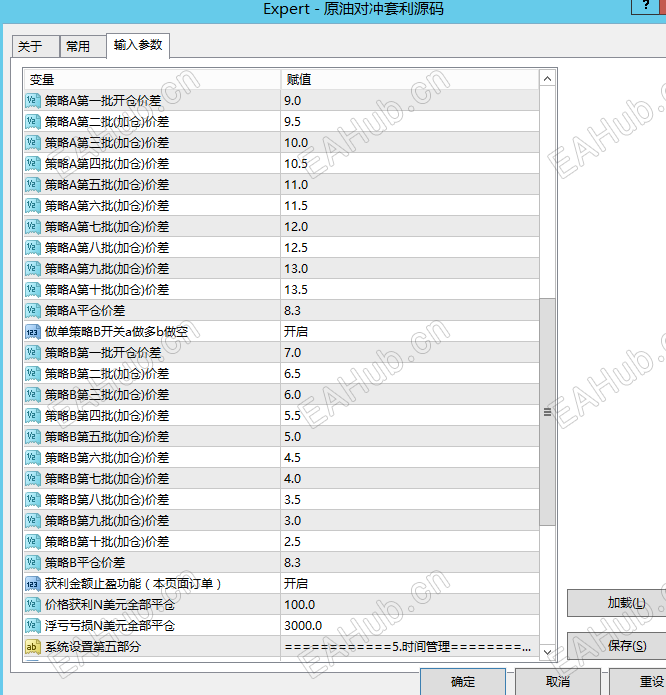Viewport: 666px width, 695px height.
Task: Select the 123 icon for 做单策略B开关a做多b做空
Action: tap(33, 332)
